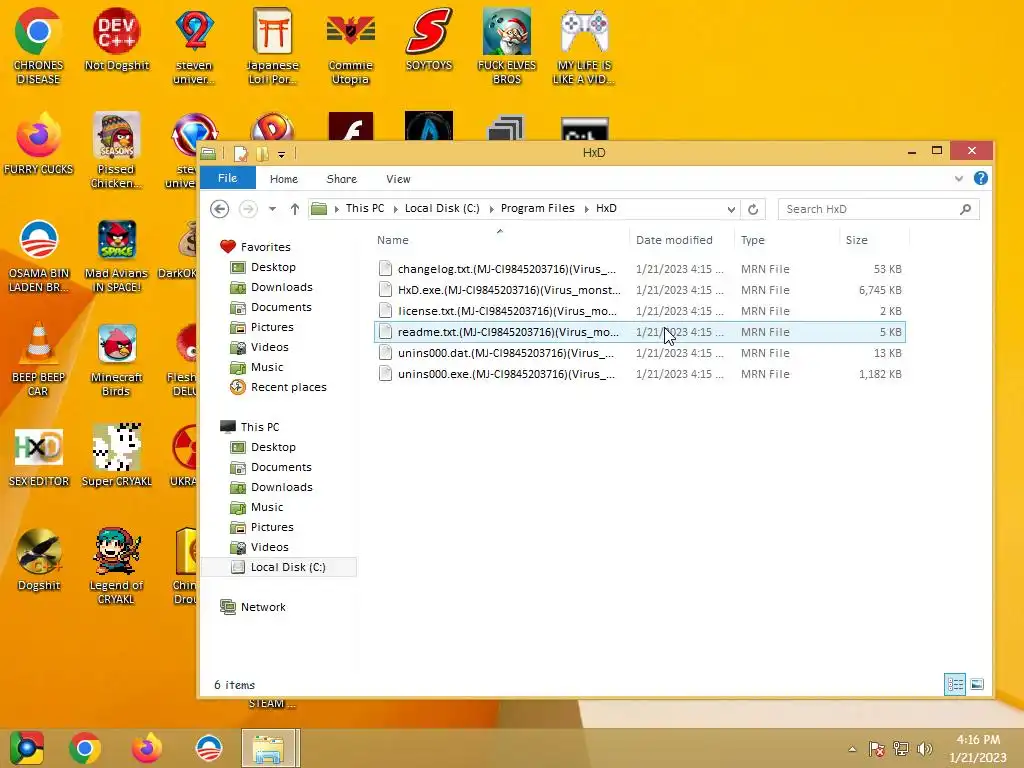
Task: Select the unins000.dat encrypted file
Action: tap(640, 353)
